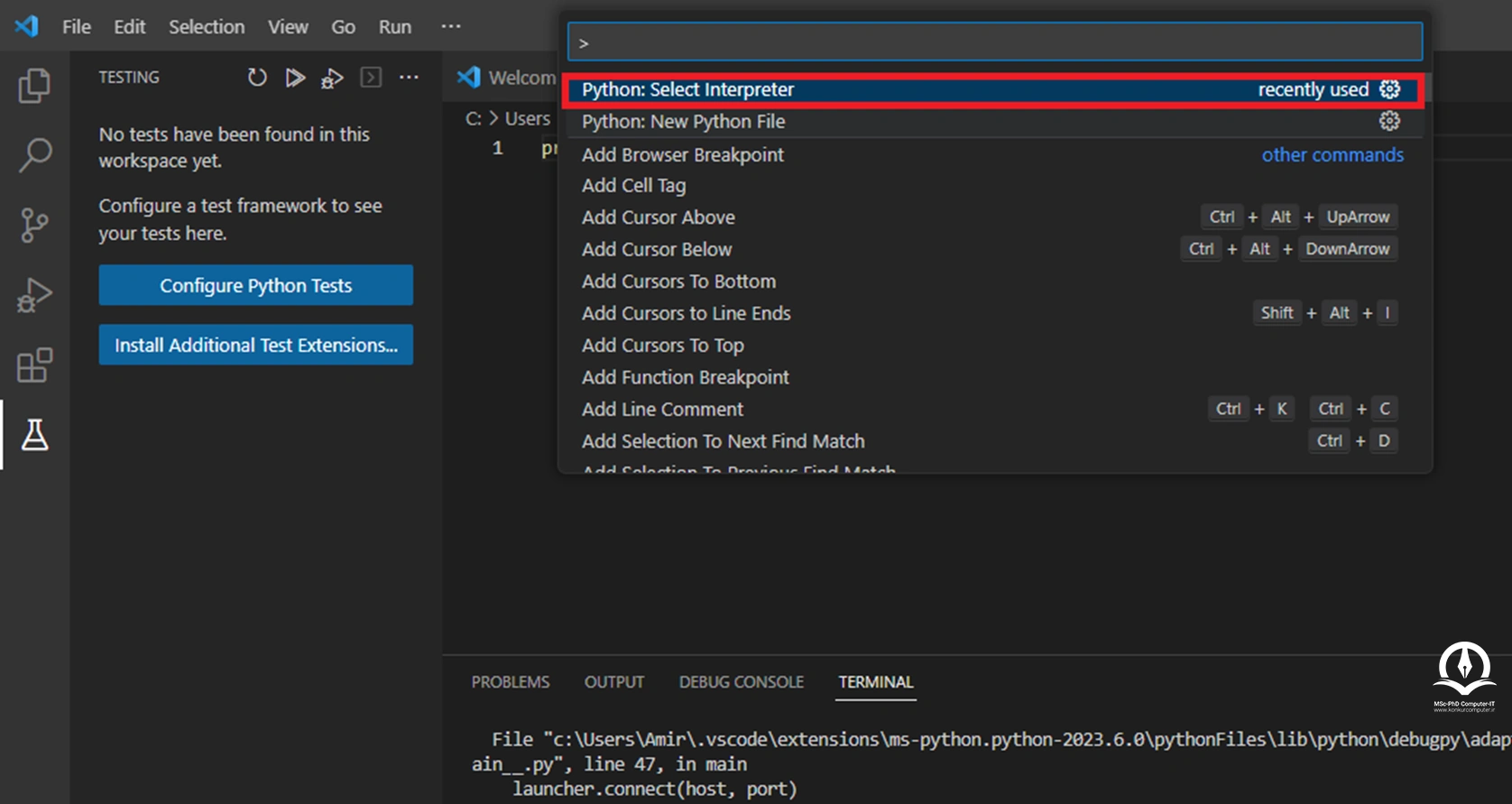Switch to the Debug Console tab
The image size is (1512, 804).
[742, 682]
